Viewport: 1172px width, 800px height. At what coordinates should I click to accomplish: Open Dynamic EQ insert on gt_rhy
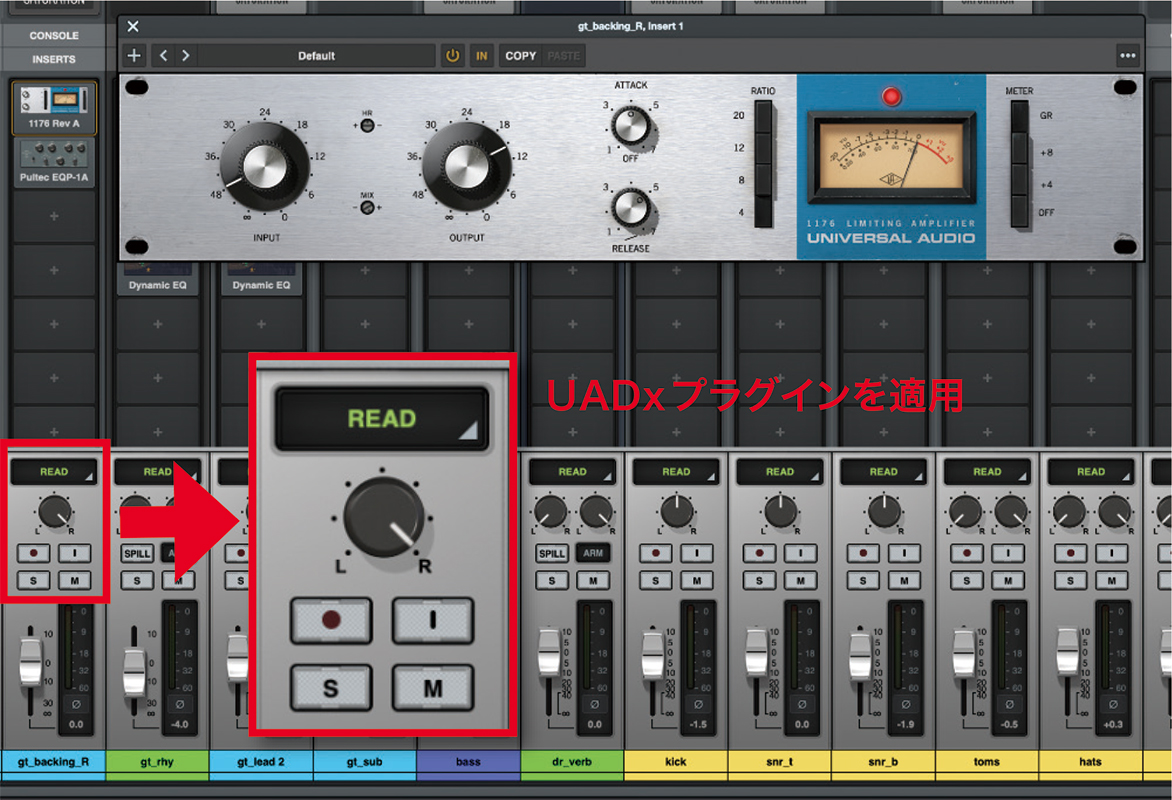(157, 279)
